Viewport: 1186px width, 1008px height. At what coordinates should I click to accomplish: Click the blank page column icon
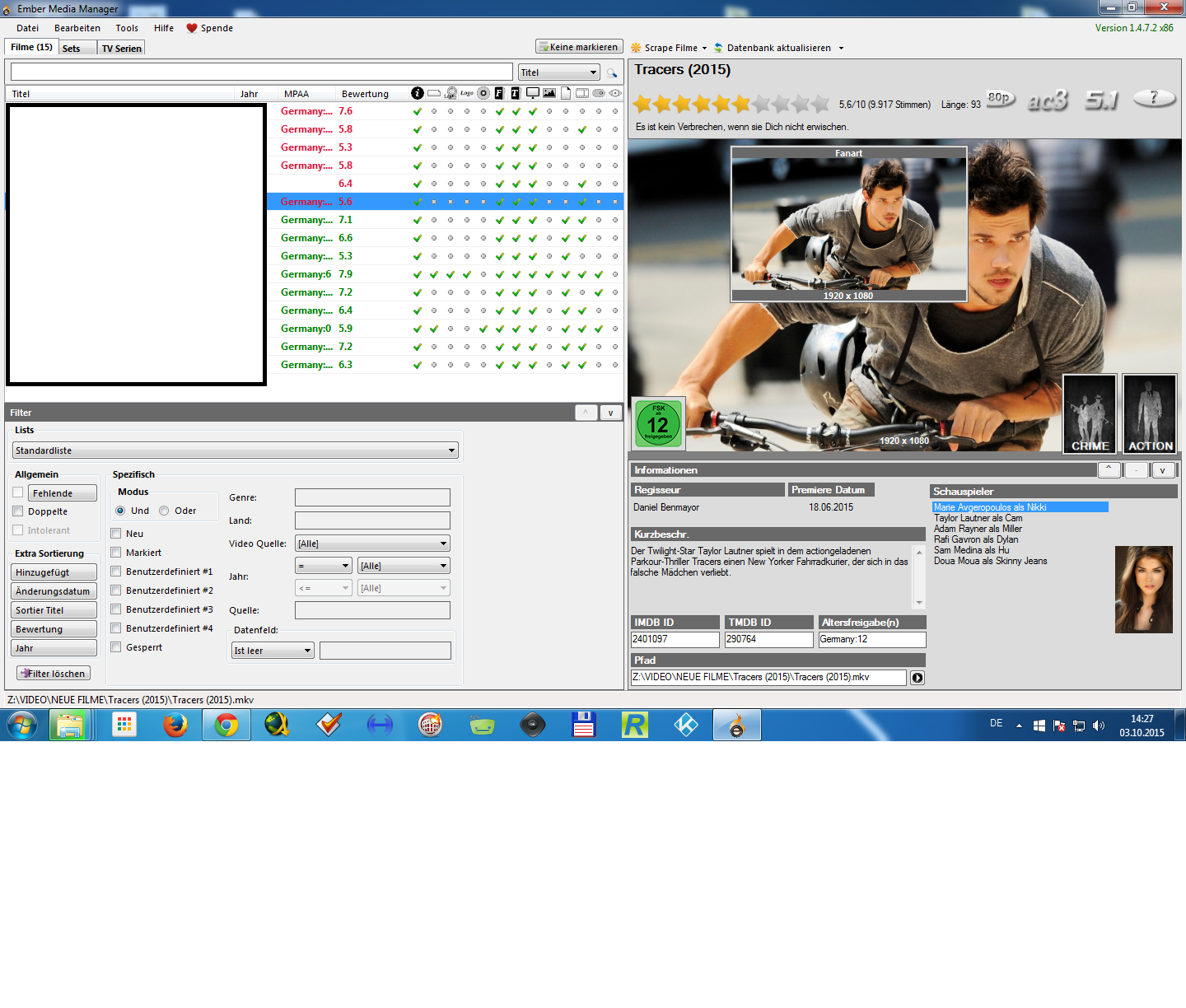click(x=566, y=93)
